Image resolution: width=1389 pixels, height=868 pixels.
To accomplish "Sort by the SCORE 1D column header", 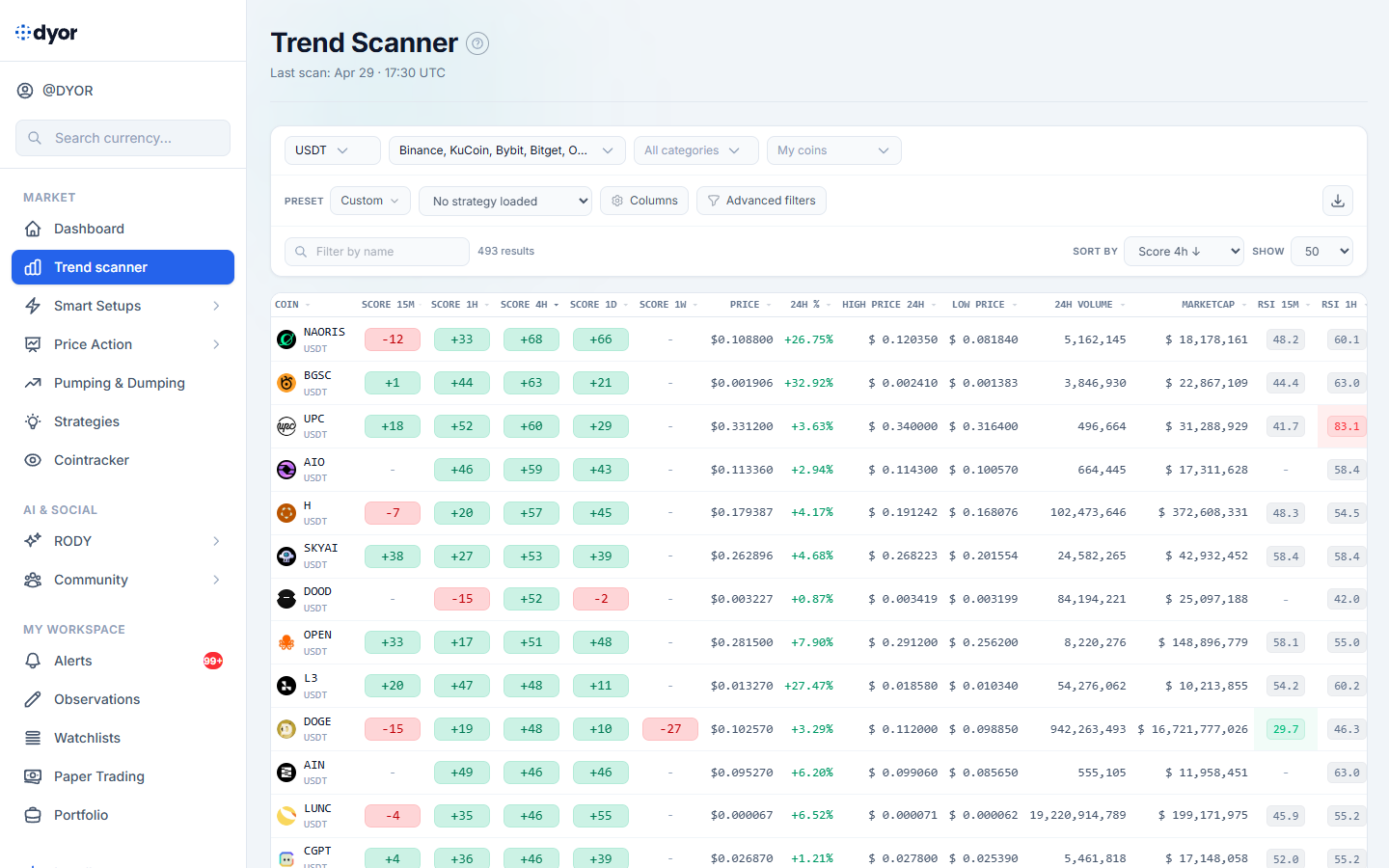I will pyautogui.click(x=593, y=305).
